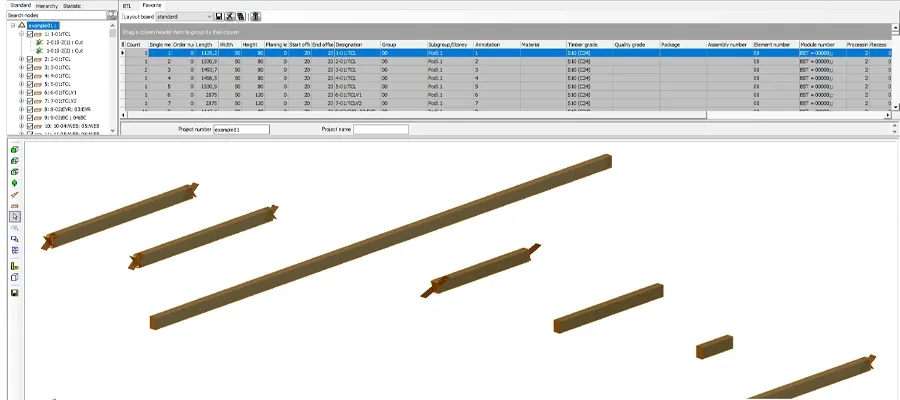Click the Search nodes input field
This screenshot has width=900, height=400.
point(56,15)
